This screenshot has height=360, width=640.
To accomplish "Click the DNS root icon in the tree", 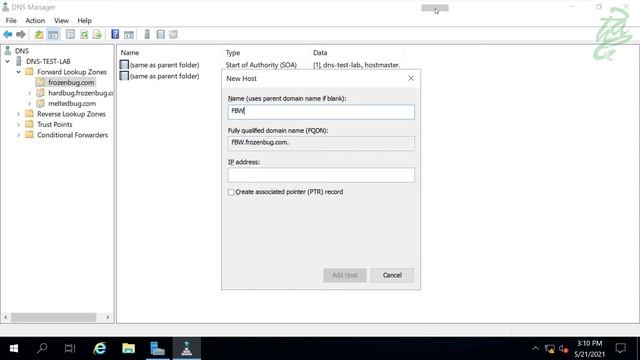I will pyautogui.click(x=7, y=51).
